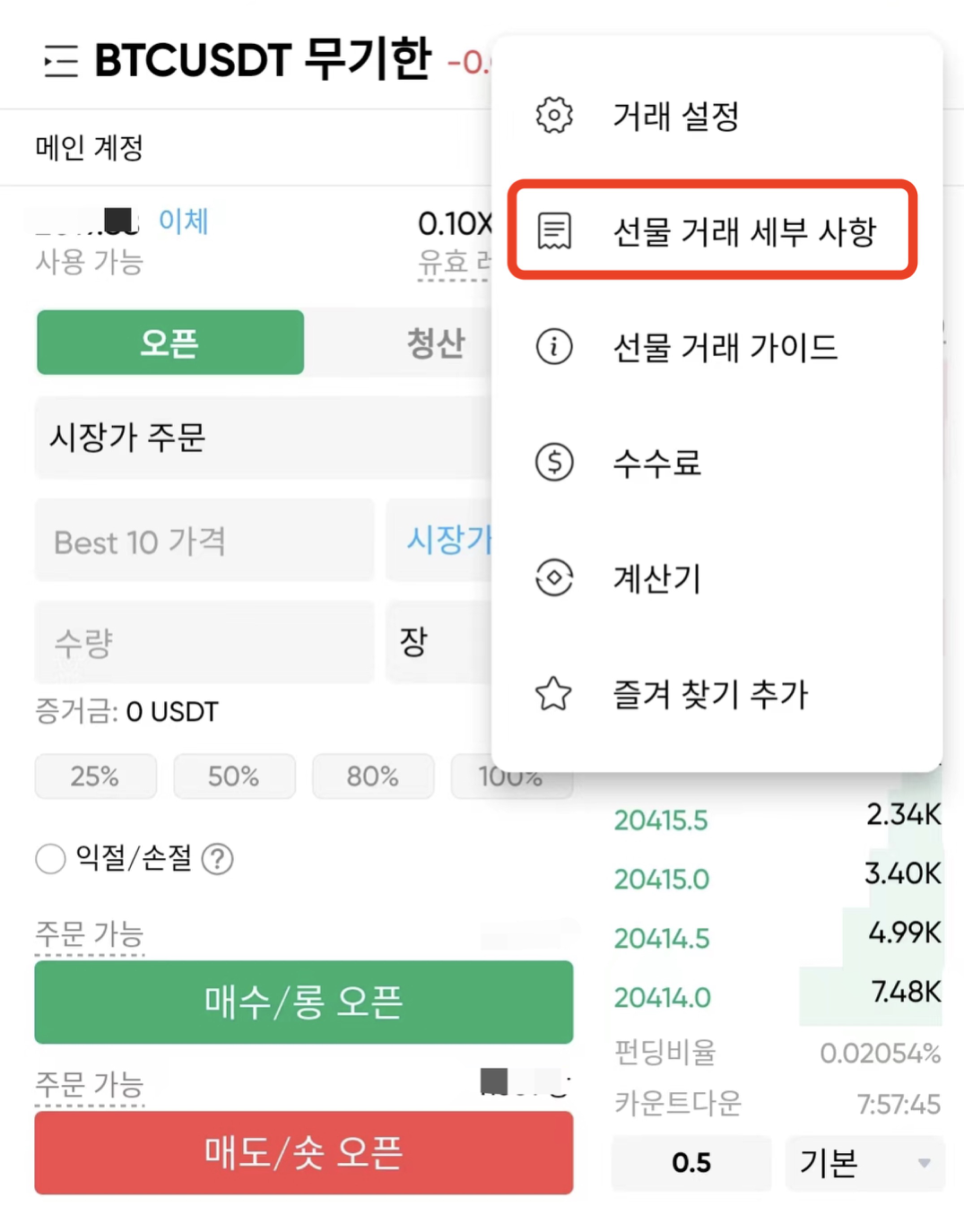
Task: Click the gear icon for 거래 설정
Action: coord(554,116)
